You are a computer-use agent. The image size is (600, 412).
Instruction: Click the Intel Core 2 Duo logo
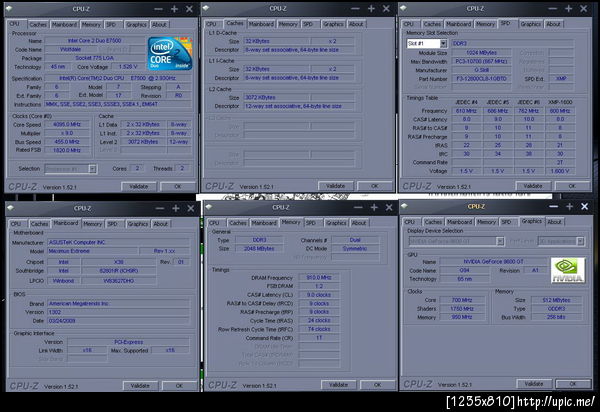click(170, 51)
